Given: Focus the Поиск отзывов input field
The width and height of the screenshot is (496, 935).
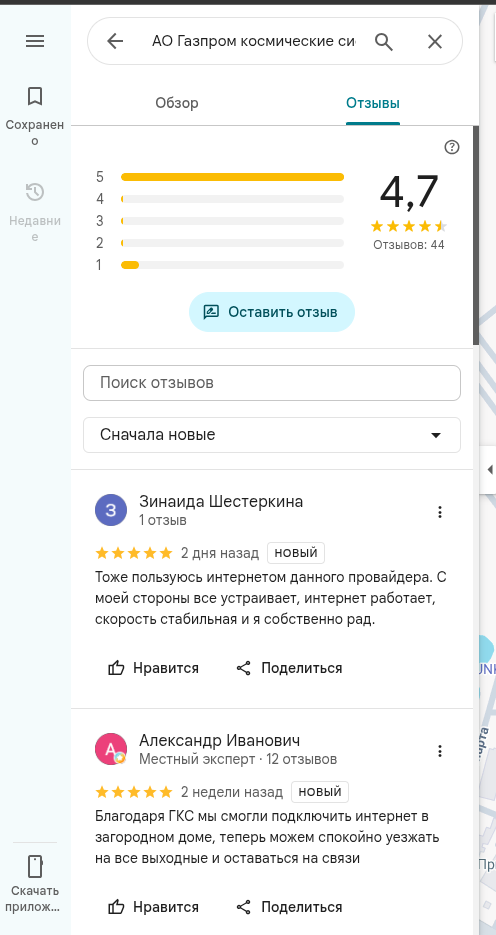Looking at the screenshot, I should pos(272,383).
